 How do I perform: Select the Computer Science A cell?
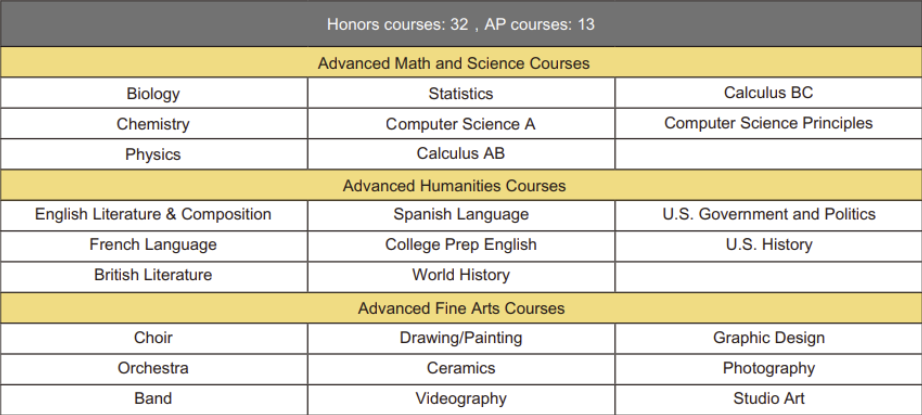coord(461,124)
